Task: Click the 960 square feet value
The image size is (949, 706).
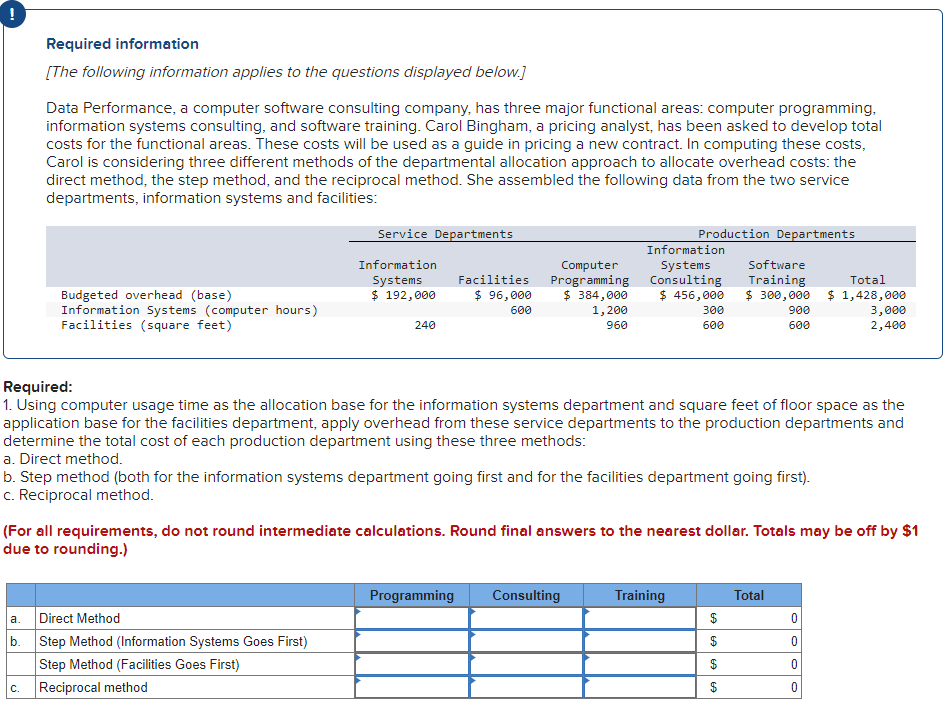Action: [617, 325]
